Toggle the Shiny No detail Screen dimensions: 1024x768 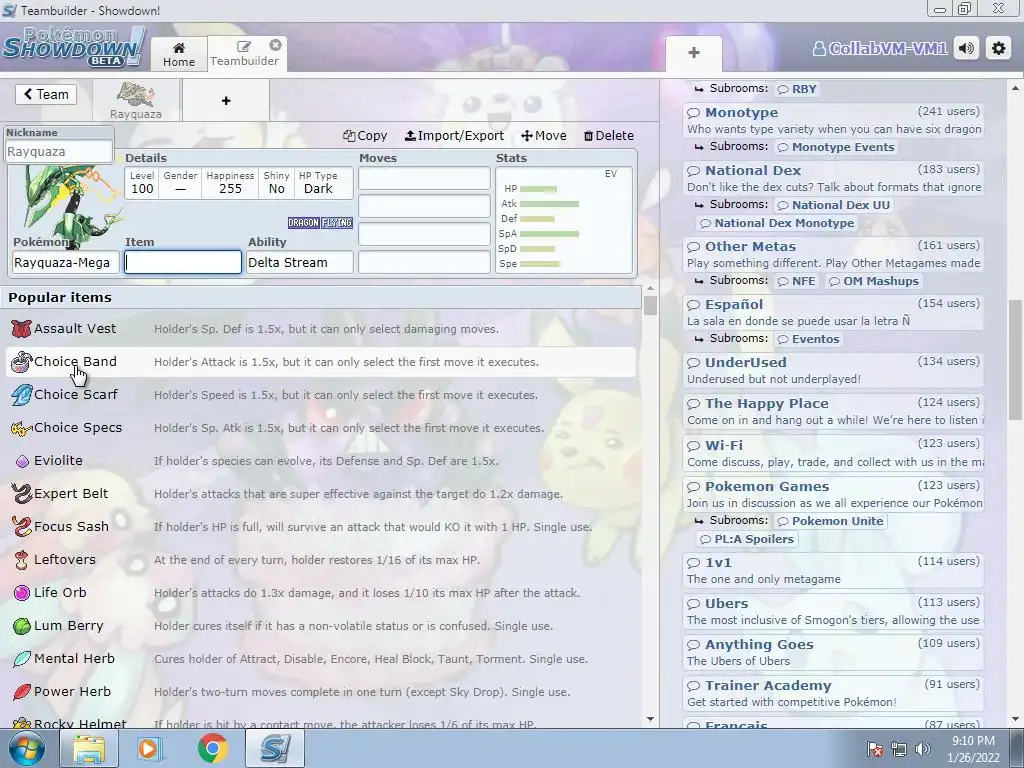(x=276, y=183)
